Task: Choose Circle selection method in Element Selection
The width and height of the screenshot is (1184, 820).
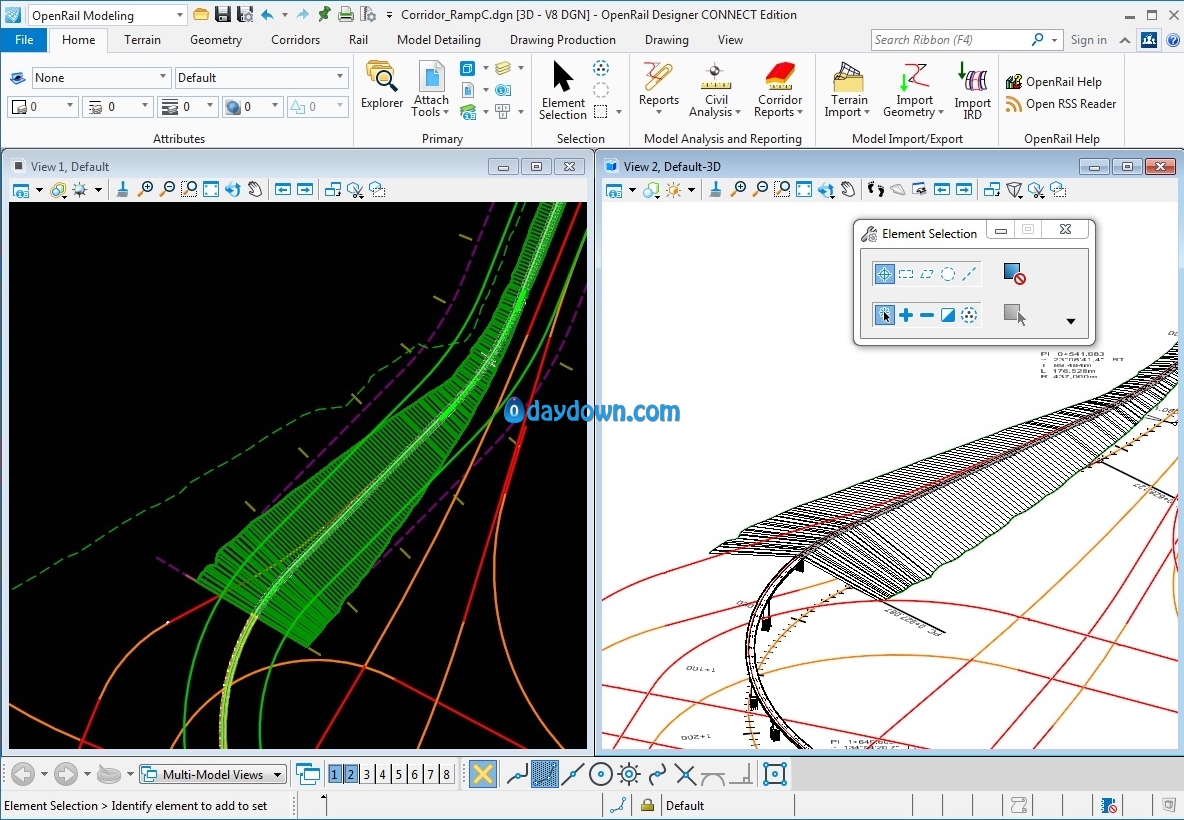Action: coord(948,274)
